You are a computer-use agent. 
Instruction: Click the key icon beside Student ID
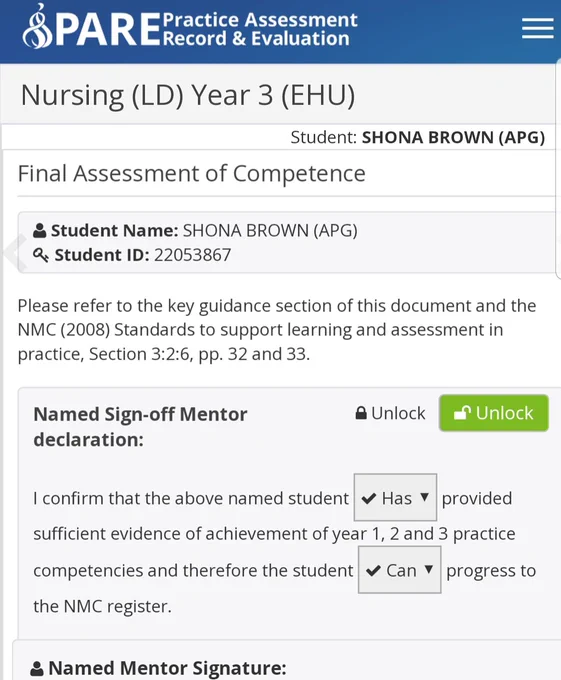coord(41,255)
